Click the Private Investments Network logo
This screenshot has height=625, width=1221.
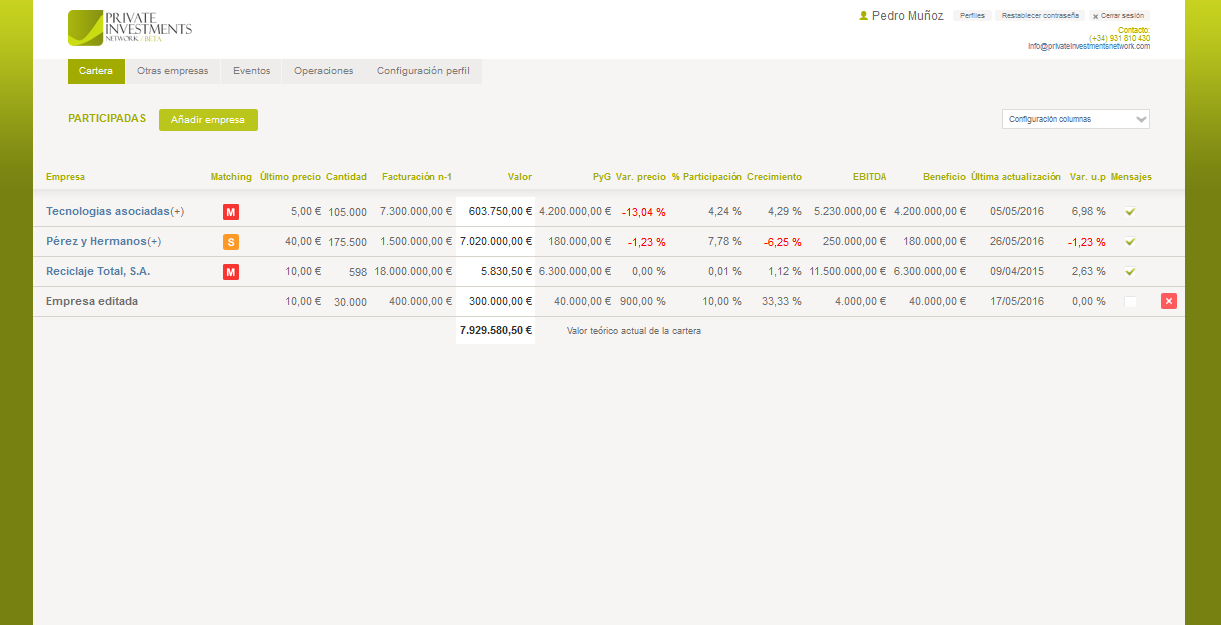click(129, 28)
